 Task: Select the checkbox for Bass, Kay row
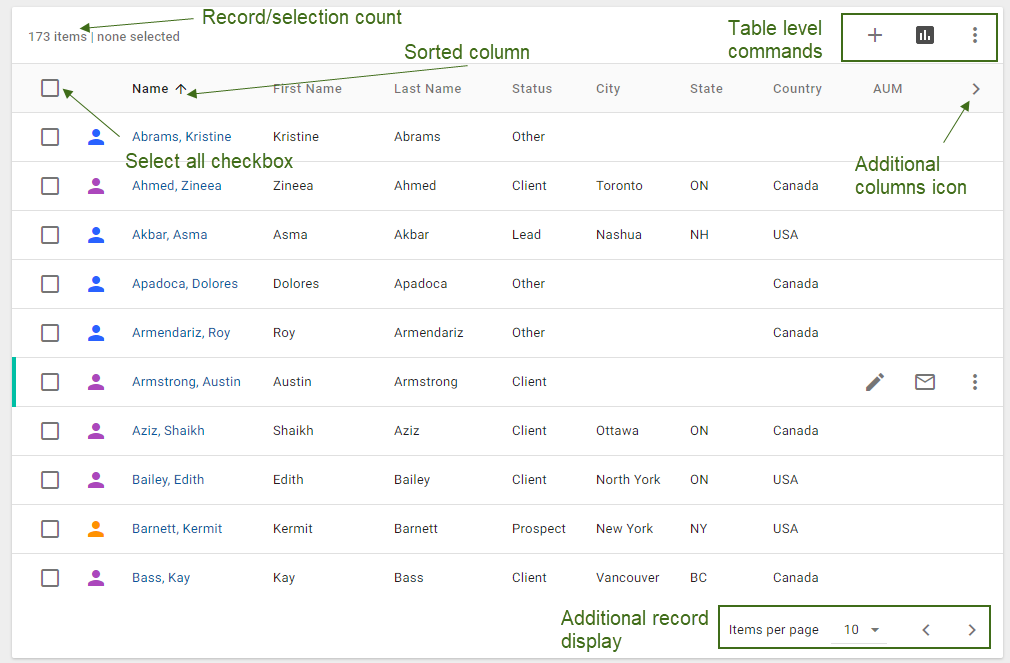click(50, 578)
